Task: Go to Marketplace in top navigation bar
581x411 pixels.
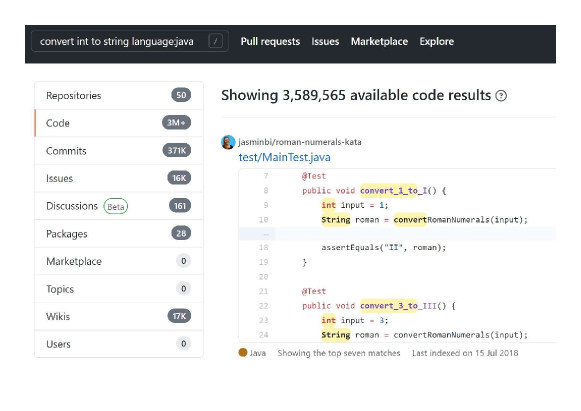Action: click(x=379, y=42)
